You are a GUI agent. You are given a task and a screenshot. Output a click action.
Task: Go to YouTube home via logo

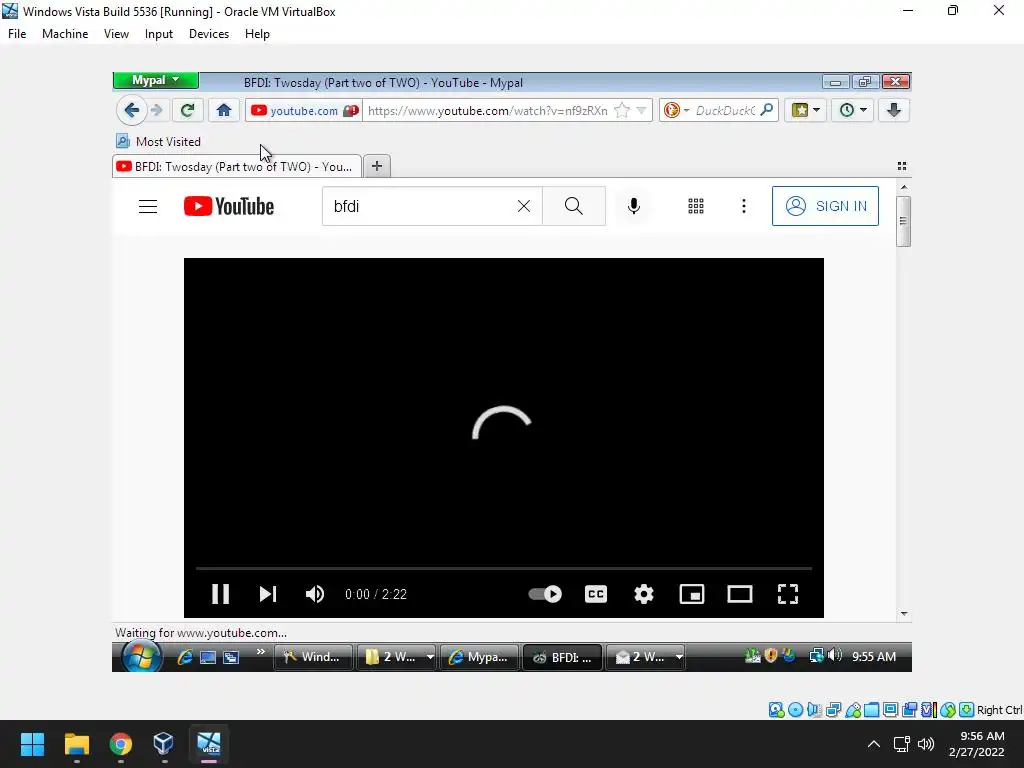(x=229, y=206)
